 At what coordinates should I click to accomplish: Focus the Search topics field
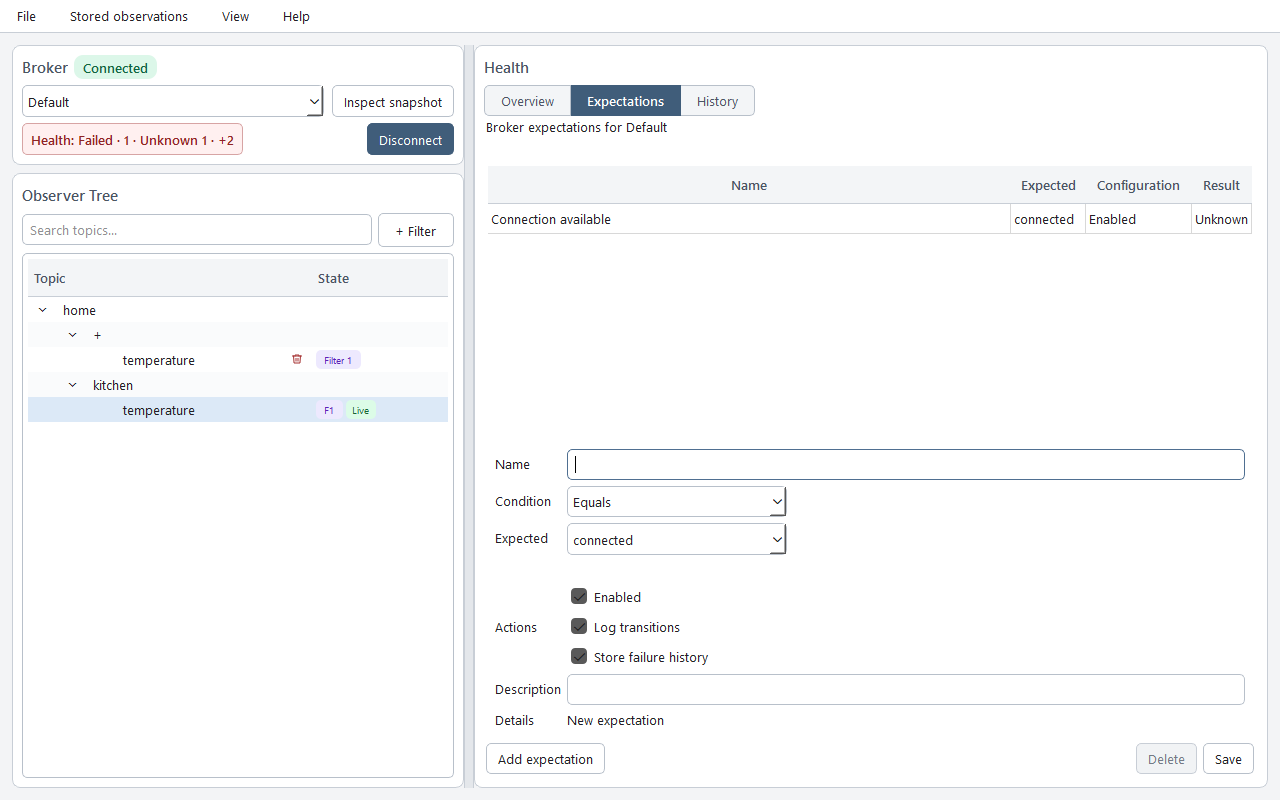pyautogui.click(x=197, y=229)
